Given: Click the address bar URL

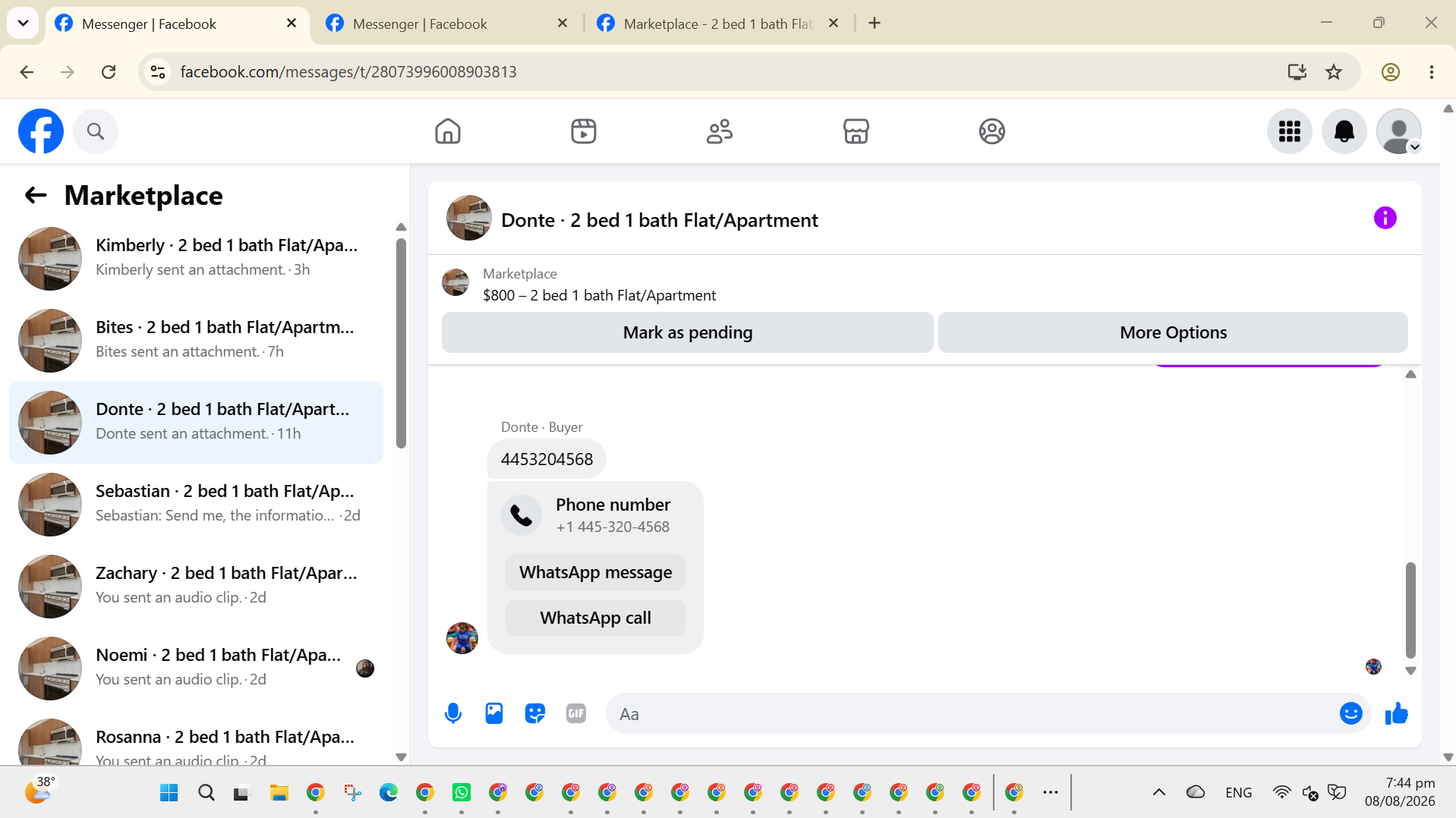Looking at the screenshot, I should [348, 72].
